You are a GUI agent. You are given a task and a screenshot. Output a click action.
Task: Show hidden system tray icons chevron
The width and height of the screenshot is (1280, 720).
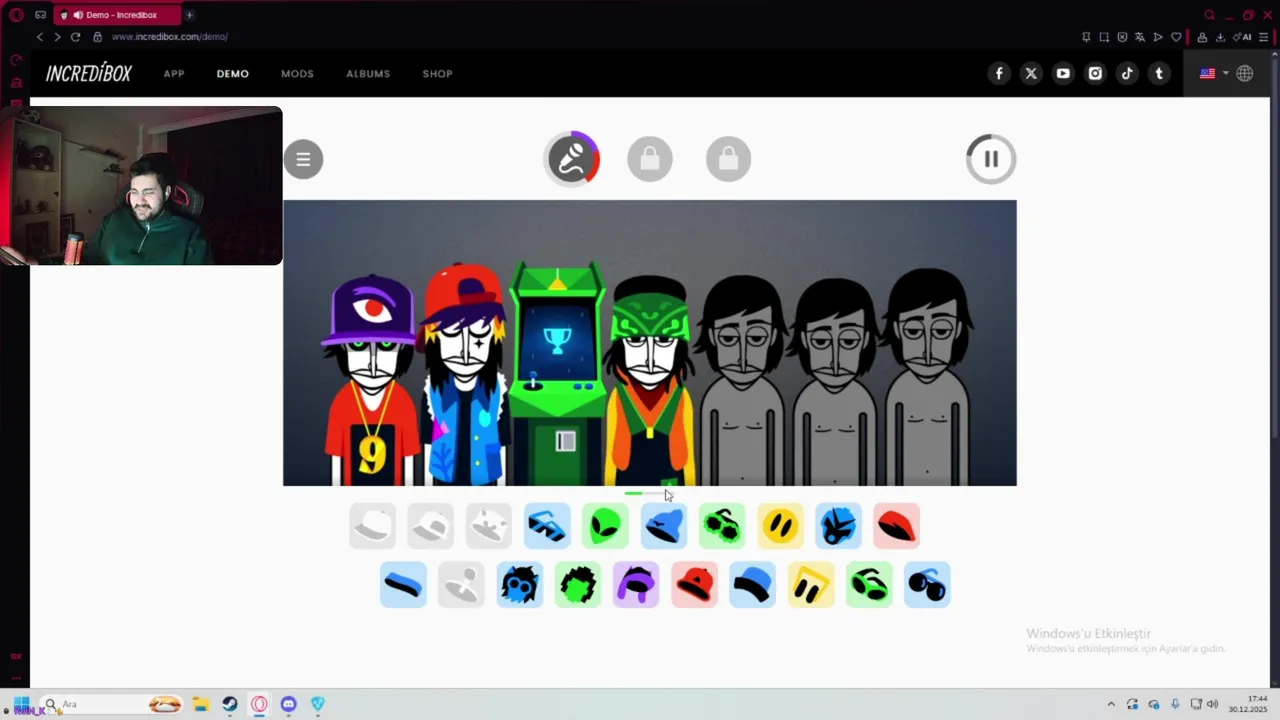1110,704
